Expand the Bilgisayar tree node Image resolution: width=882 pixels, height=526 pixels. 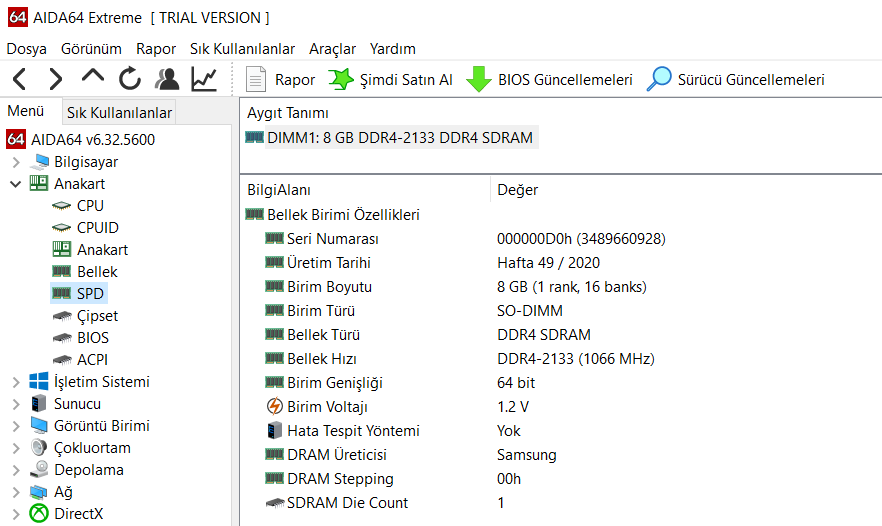tap(16, 162)
